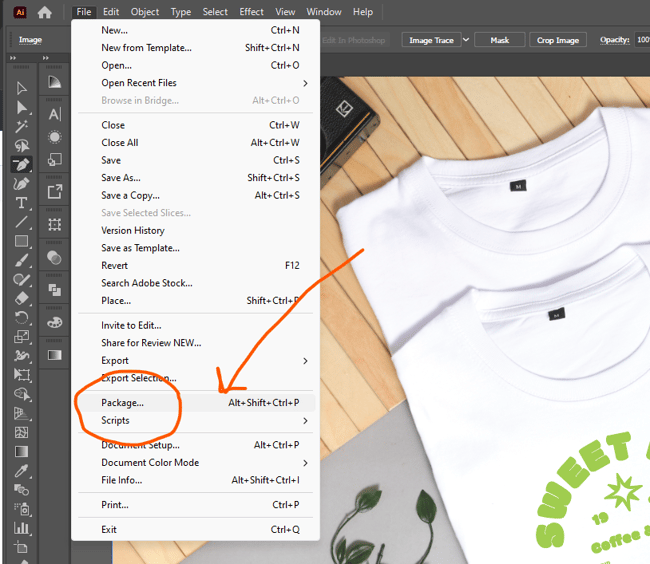The height and width of the screenshot is (564, 650).
Task: Select the Artboard tool
Action: (22, 547)
